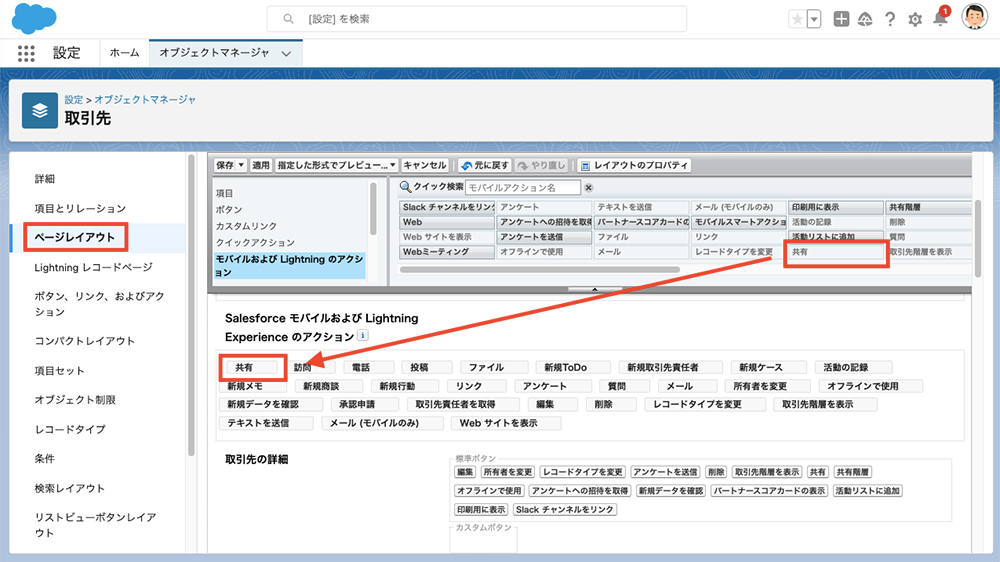Open the user profile avatar
Viewport: 1000px width, 562px height.
click(974, 17)
